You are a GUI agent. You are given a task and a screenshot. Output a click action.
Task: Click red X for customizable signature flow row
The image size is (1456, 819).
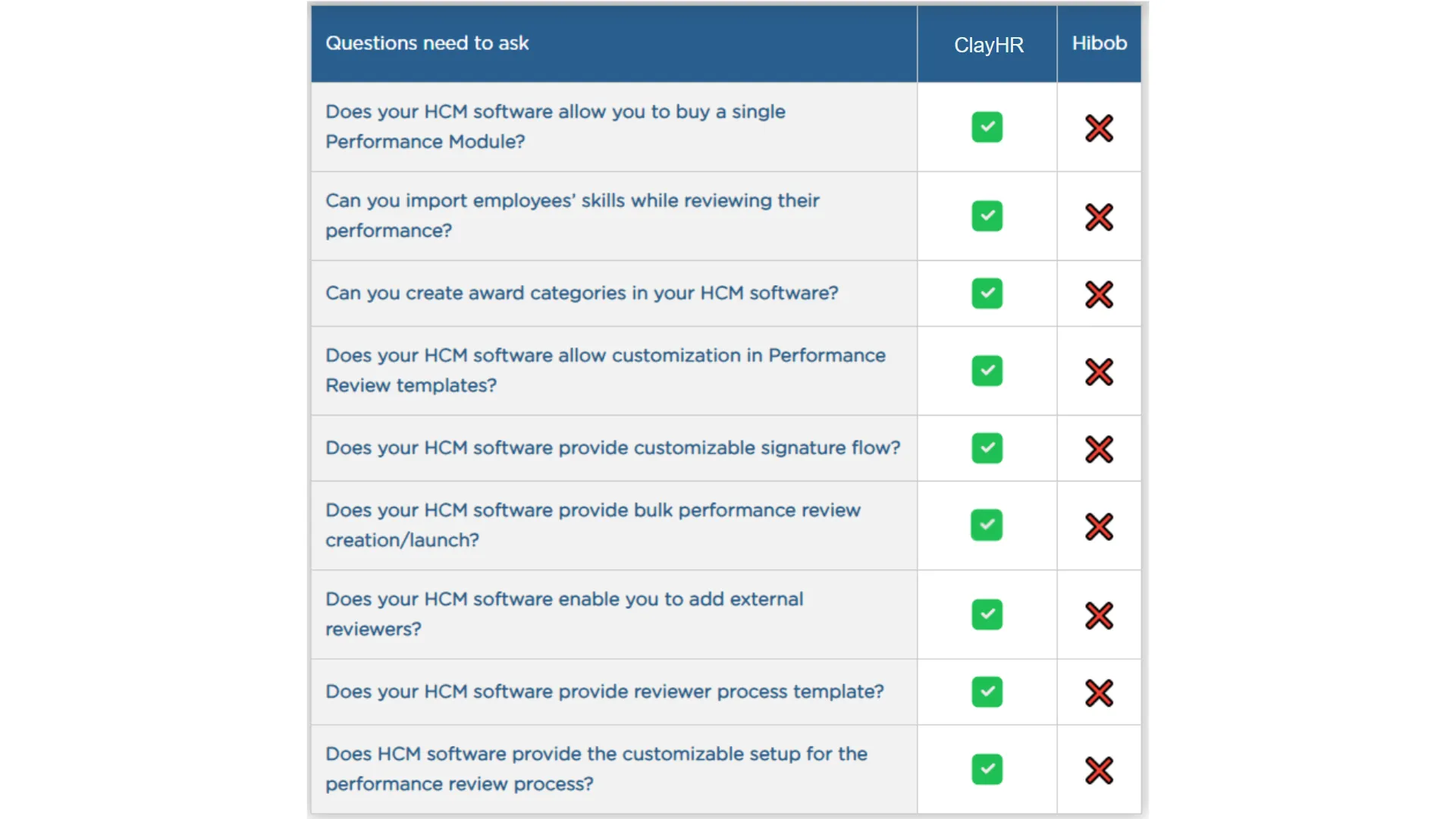tap(1099, 450)
